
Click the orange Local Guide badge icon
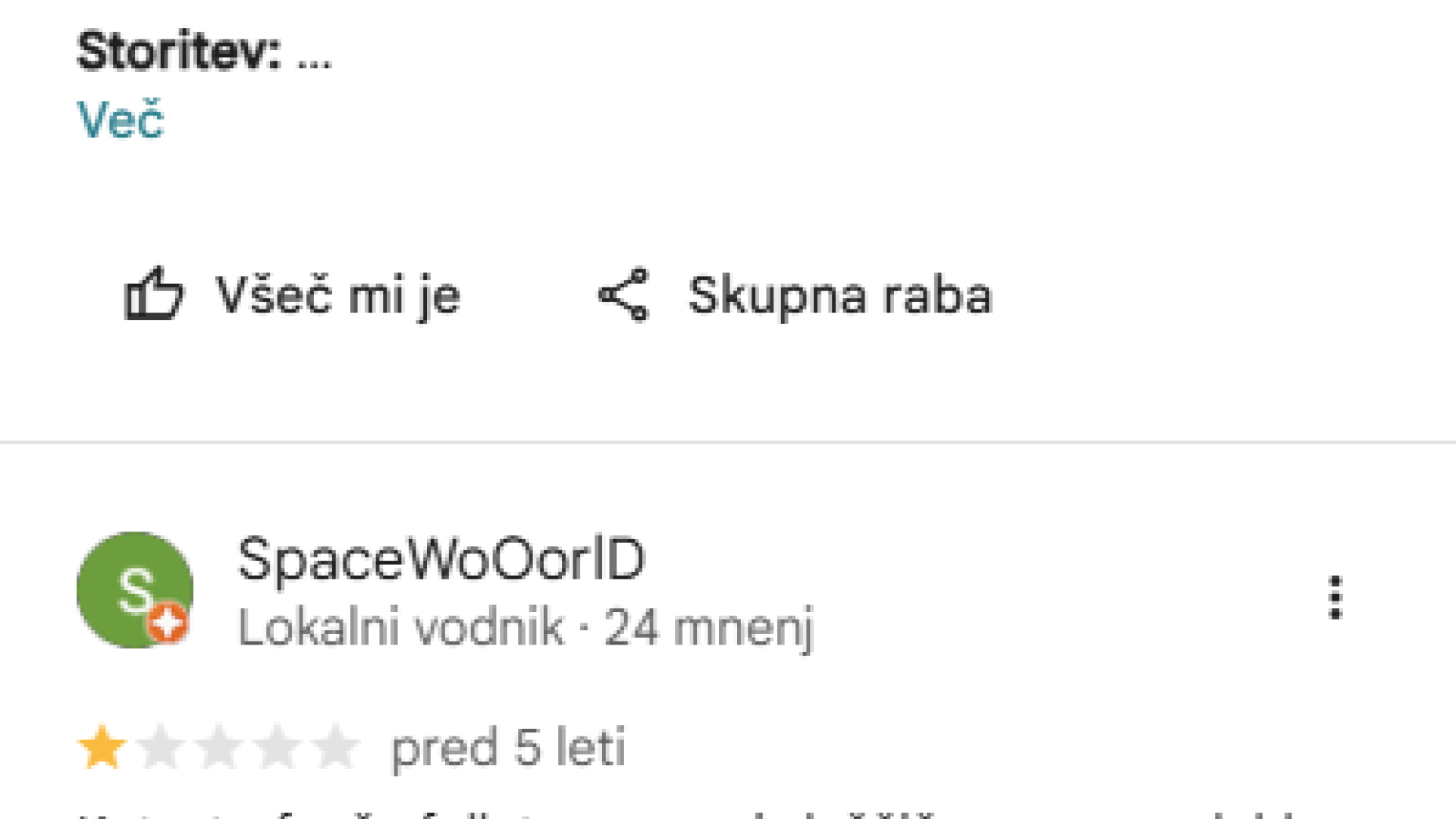tap(167, 623)
